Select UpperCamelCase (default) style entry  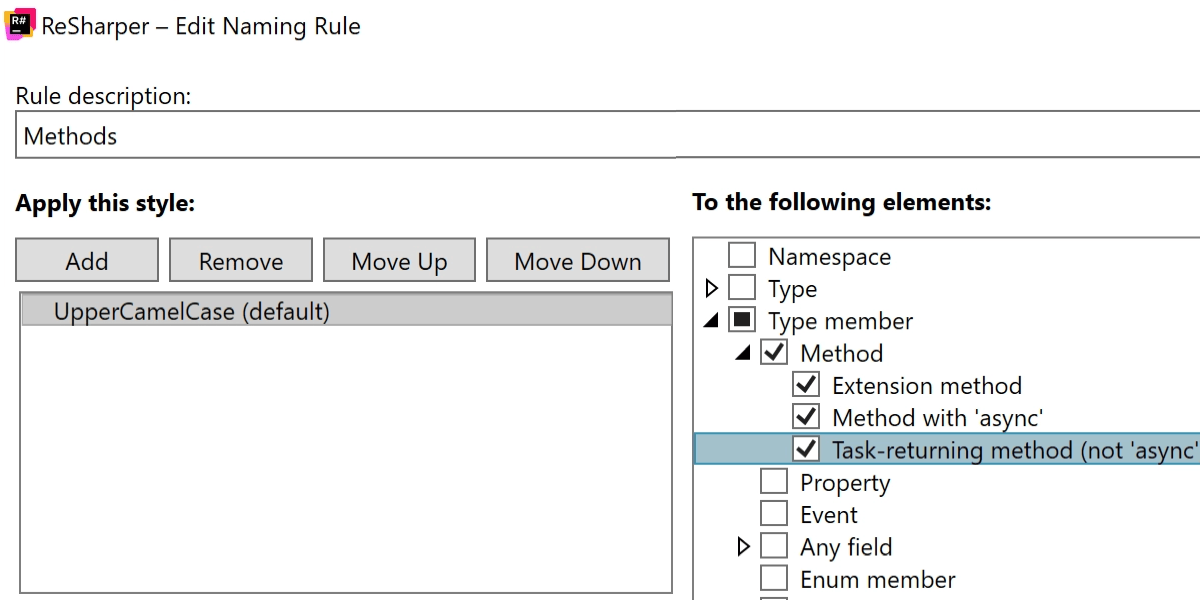click(x=192, y=311)
